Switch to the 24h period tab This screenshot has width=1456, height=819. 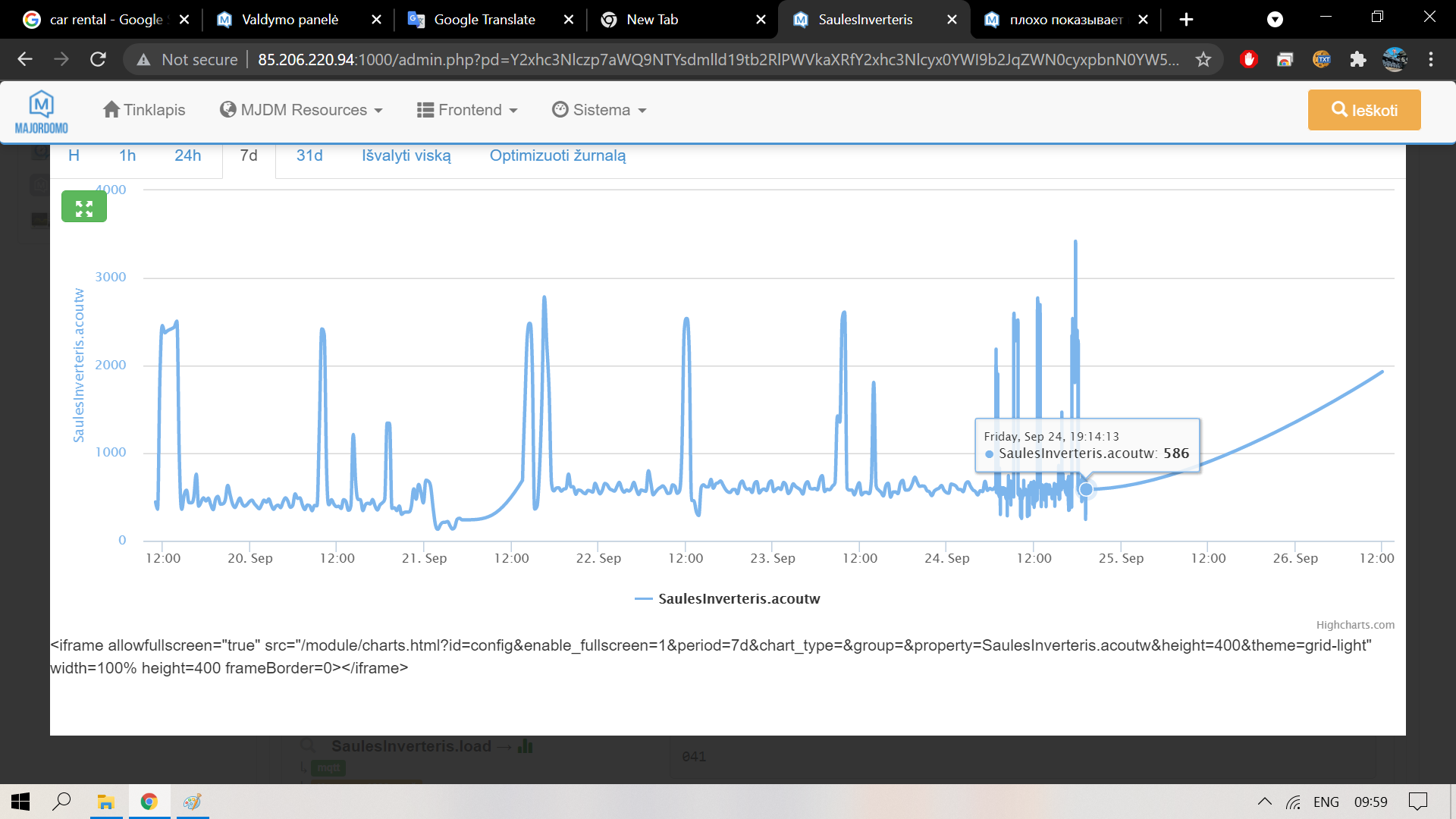187,155
